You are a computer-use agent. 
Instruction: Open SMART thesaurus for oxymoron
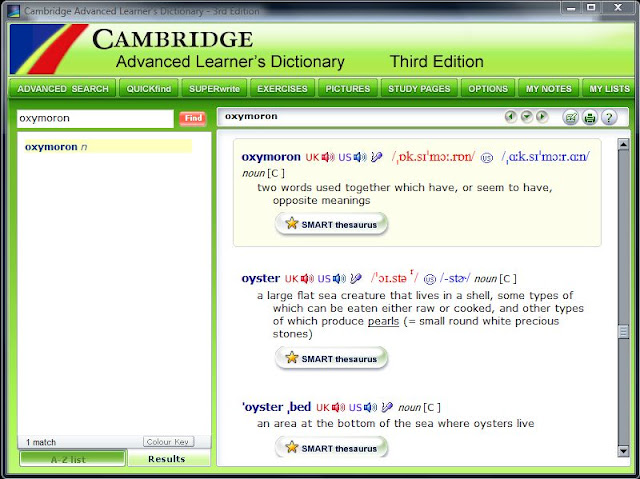331,224
